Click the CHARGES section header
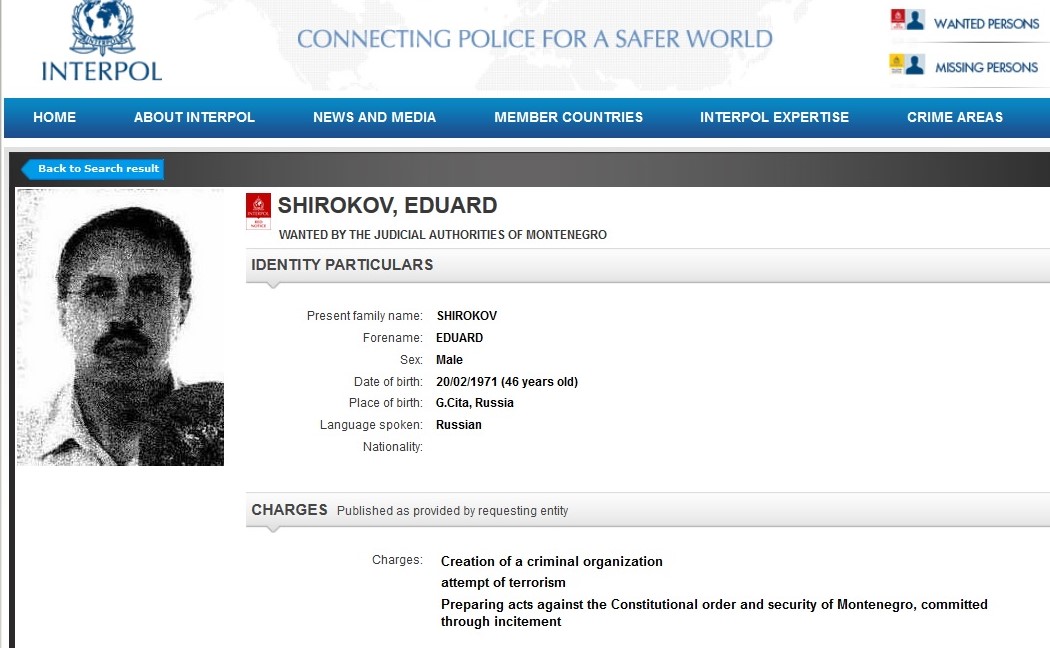 coord(289,510)
